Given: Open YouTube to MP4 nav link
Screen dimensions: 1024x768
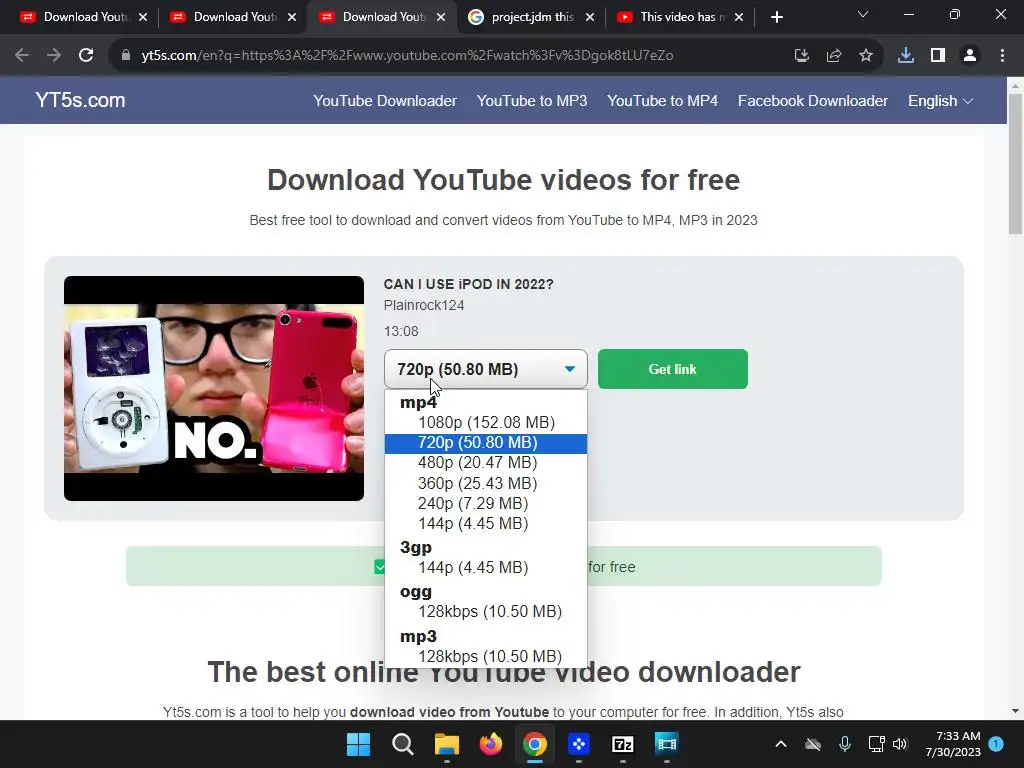Looking at the screenshot, I should [662, 101].
